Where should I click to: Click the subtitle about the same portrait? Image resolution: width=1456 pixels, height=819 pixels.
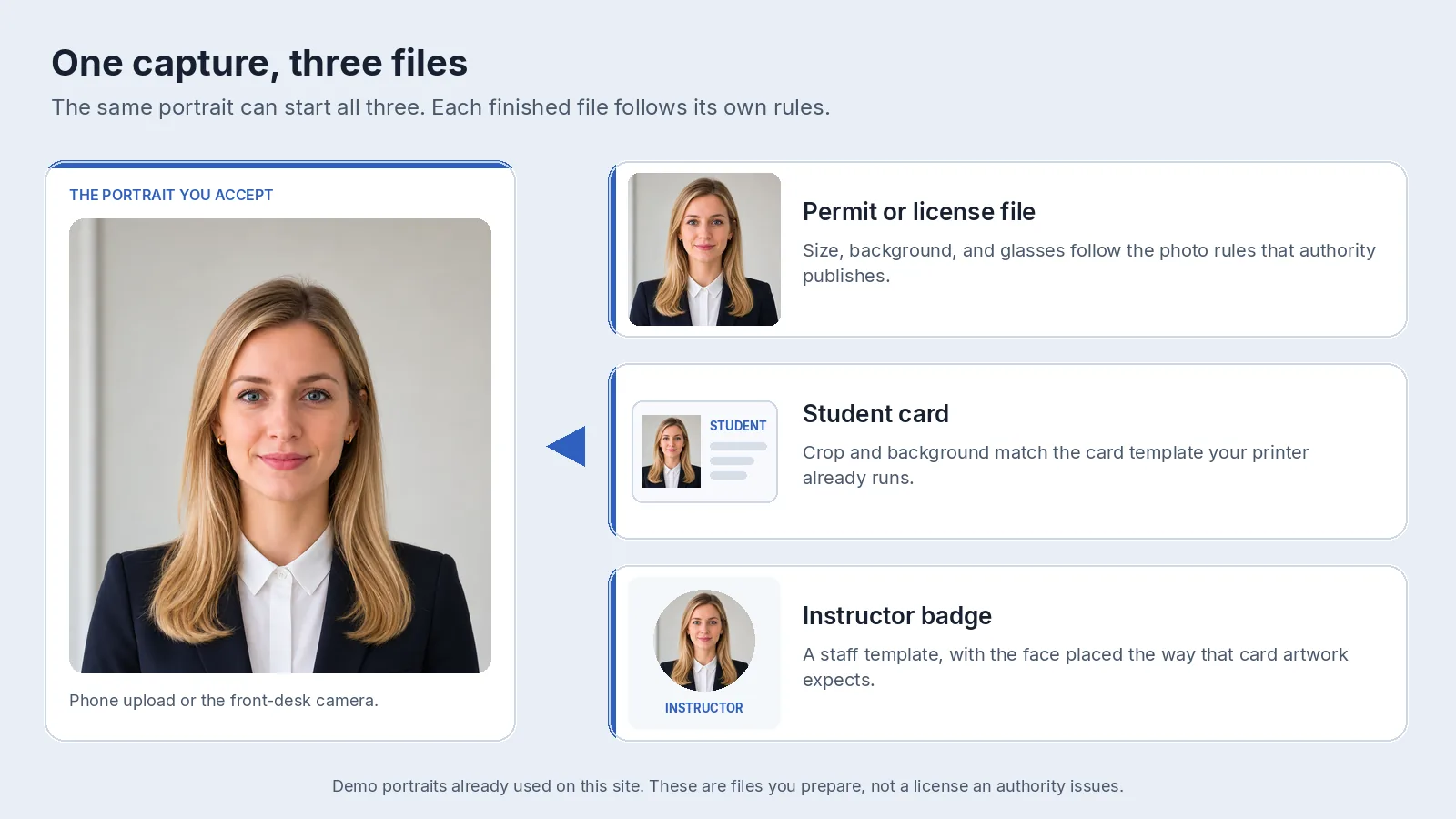point(440,107)
